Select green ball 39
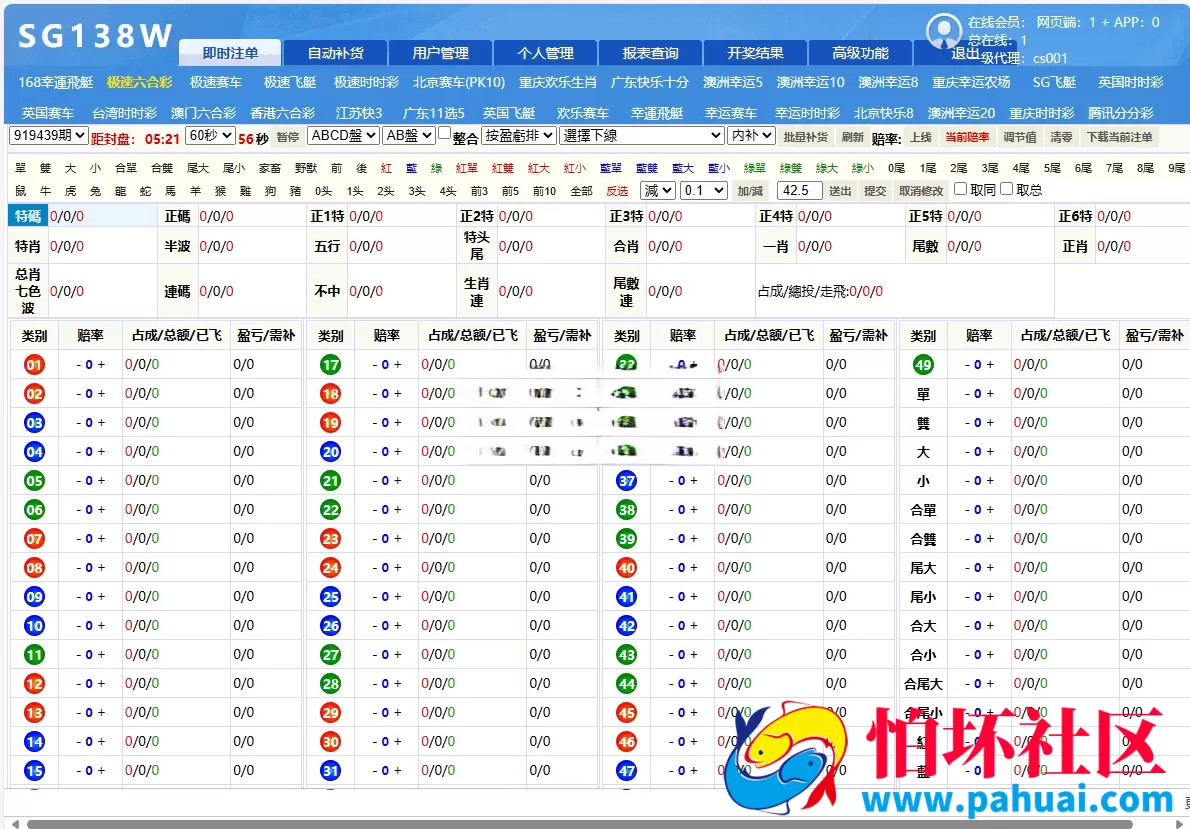The height and width of the screenshot is (829, 1190). click(626, 539)
